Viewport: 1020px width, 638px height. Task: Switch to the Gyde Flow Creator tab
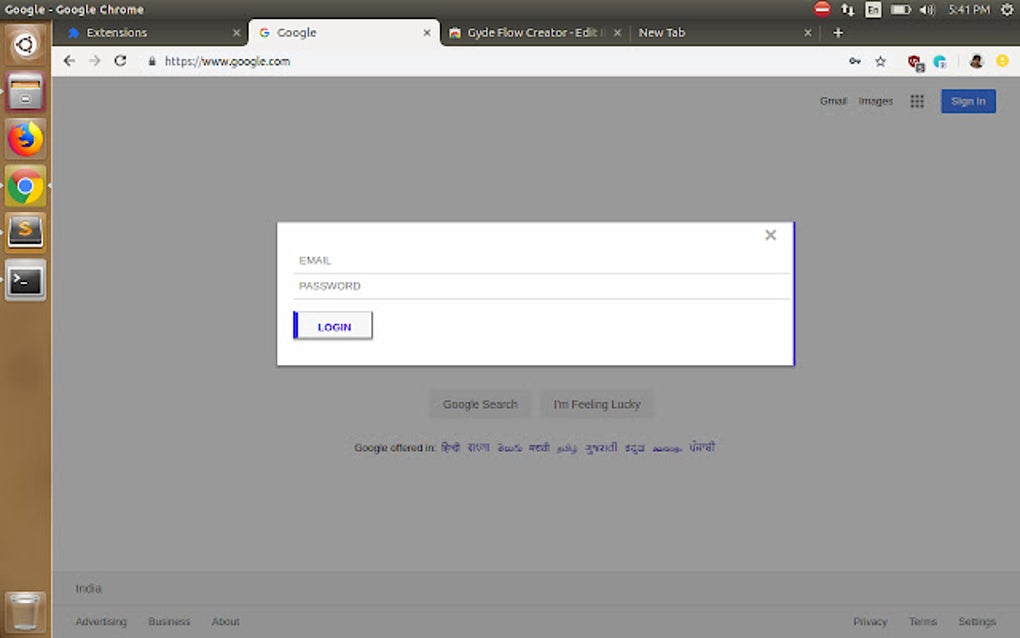point(520,32)
